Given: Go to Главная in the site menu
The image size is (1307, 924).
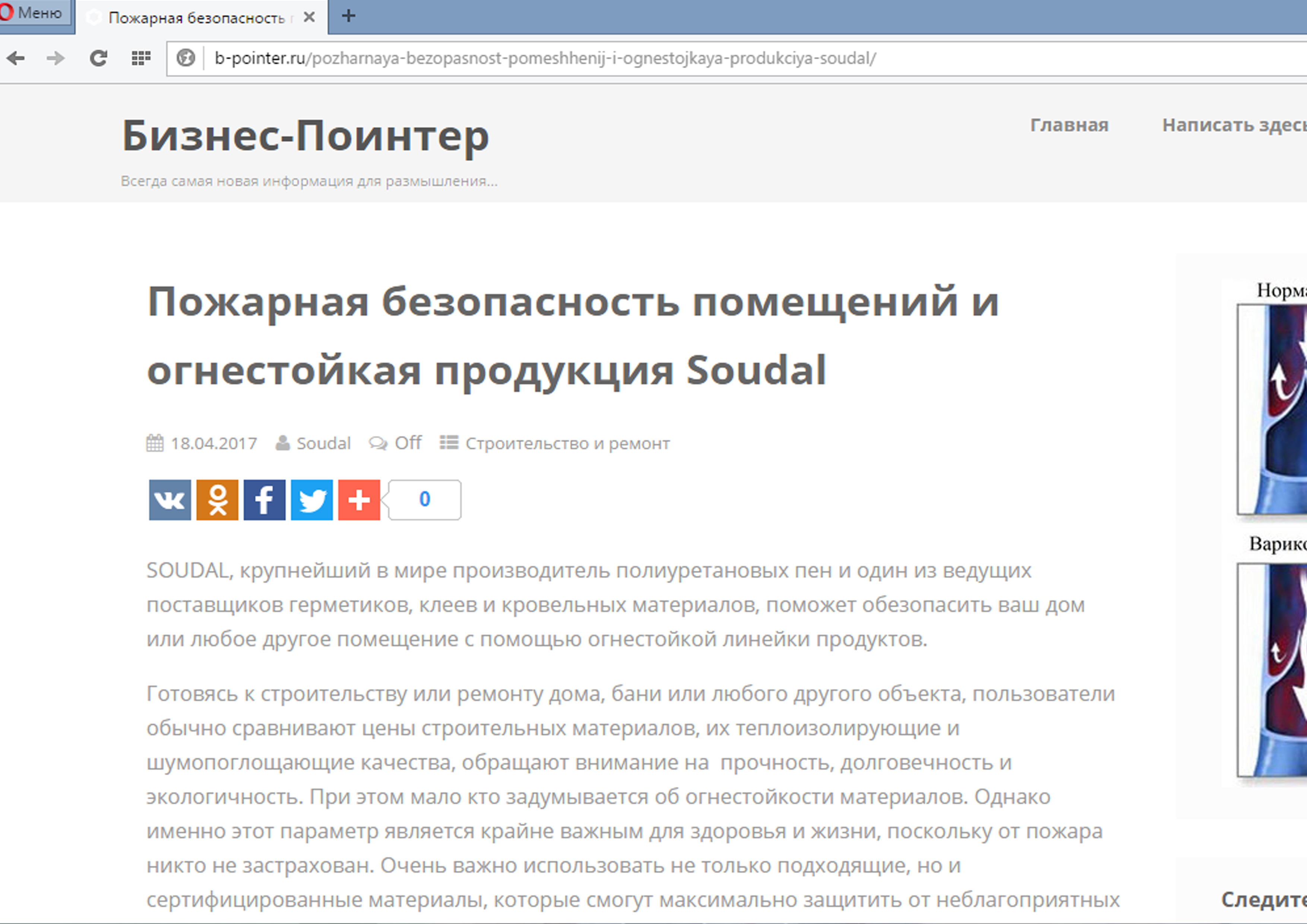Looking at the screenshot, I should pyautogui.click(x=1069, y=125).
